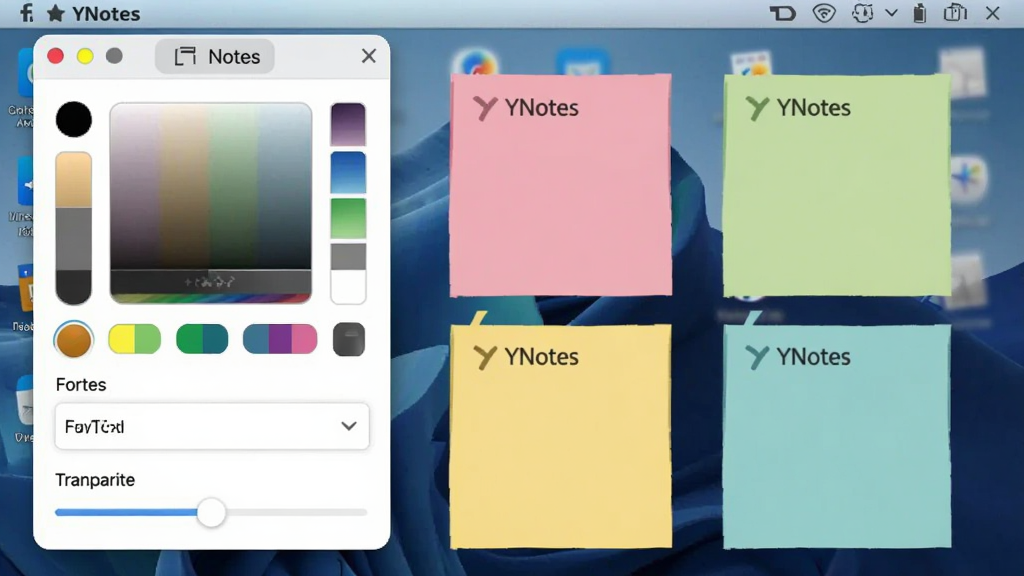Open the Fortes font dropdown
Image resolution: width=1024 pixels, height=576 pixels.
(x=212, y=426)
